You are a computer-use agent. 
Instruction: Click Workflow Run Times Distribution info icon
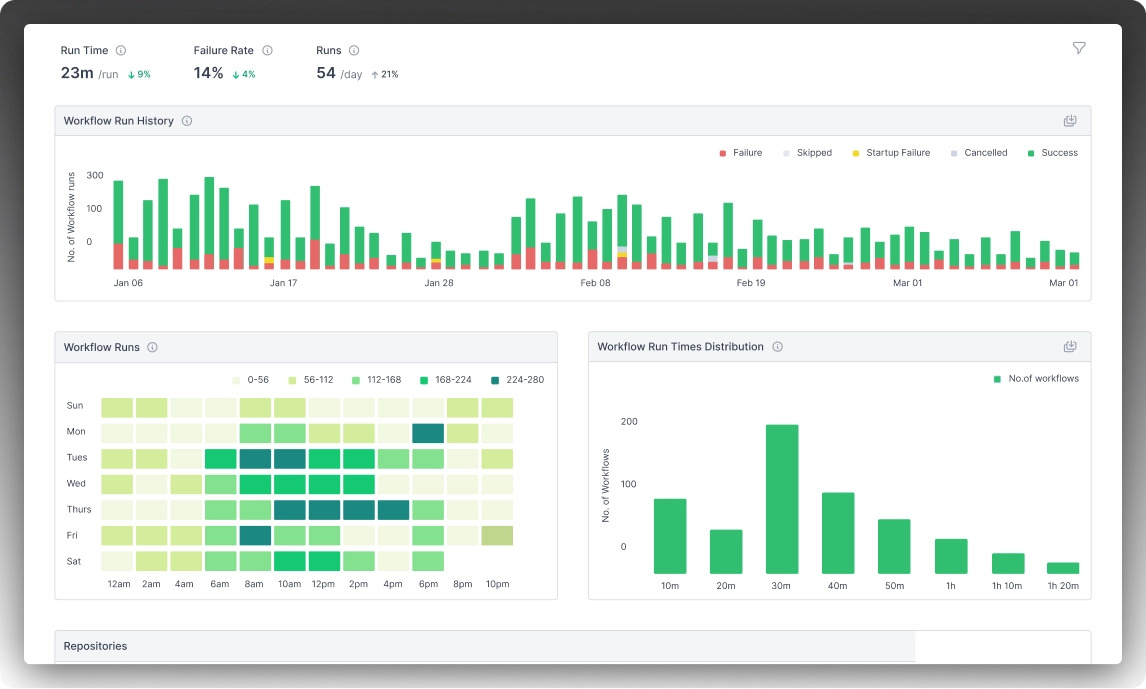(778, 347)
